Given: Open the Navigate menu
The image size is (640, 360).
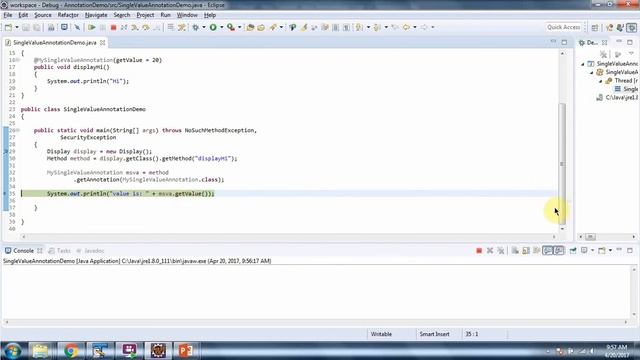Looking at the screenshot, I should (96, 15).
